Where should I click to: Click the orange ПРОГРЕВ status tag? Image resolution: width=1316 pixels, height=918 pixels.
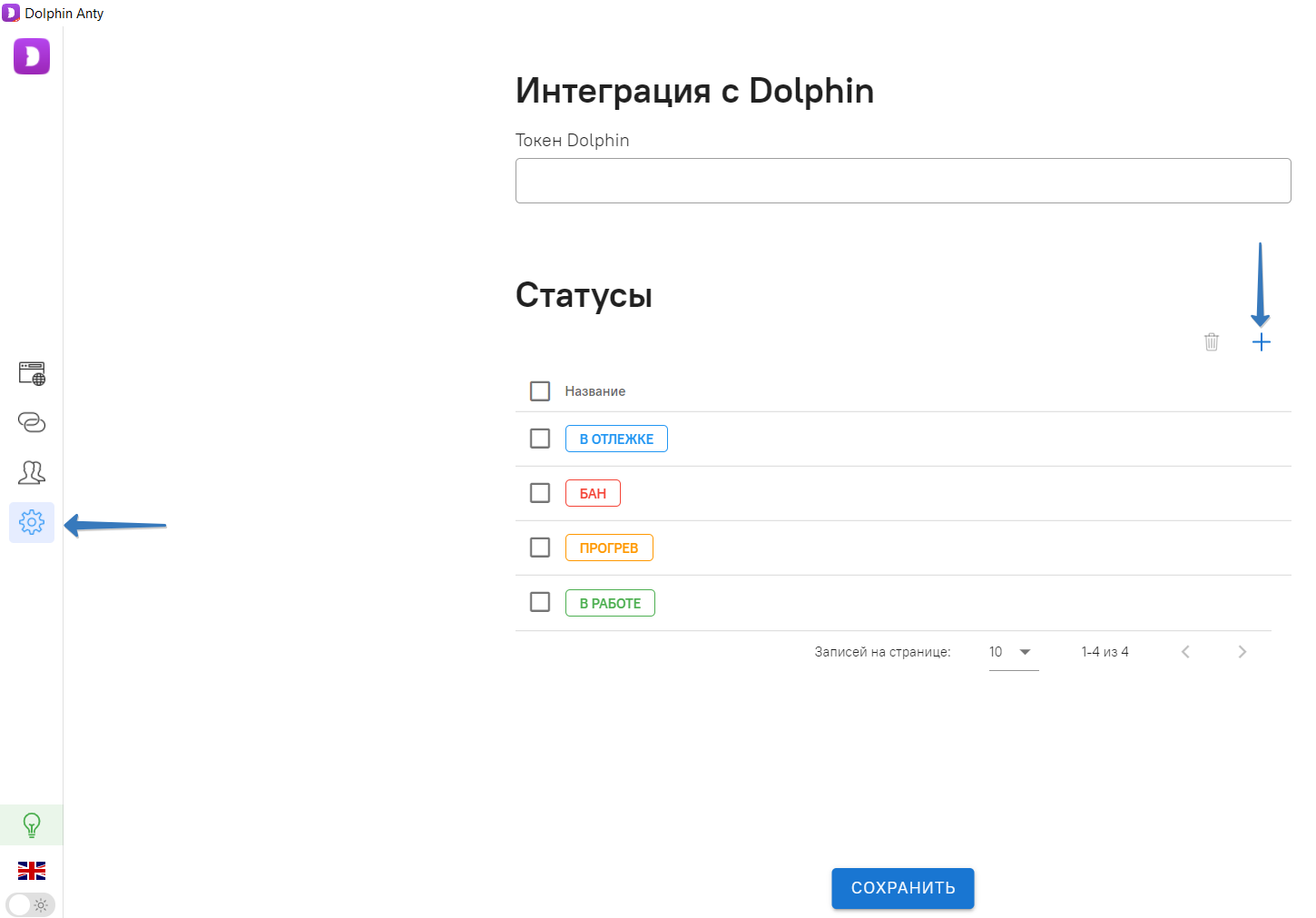click(x=609, y=548)
